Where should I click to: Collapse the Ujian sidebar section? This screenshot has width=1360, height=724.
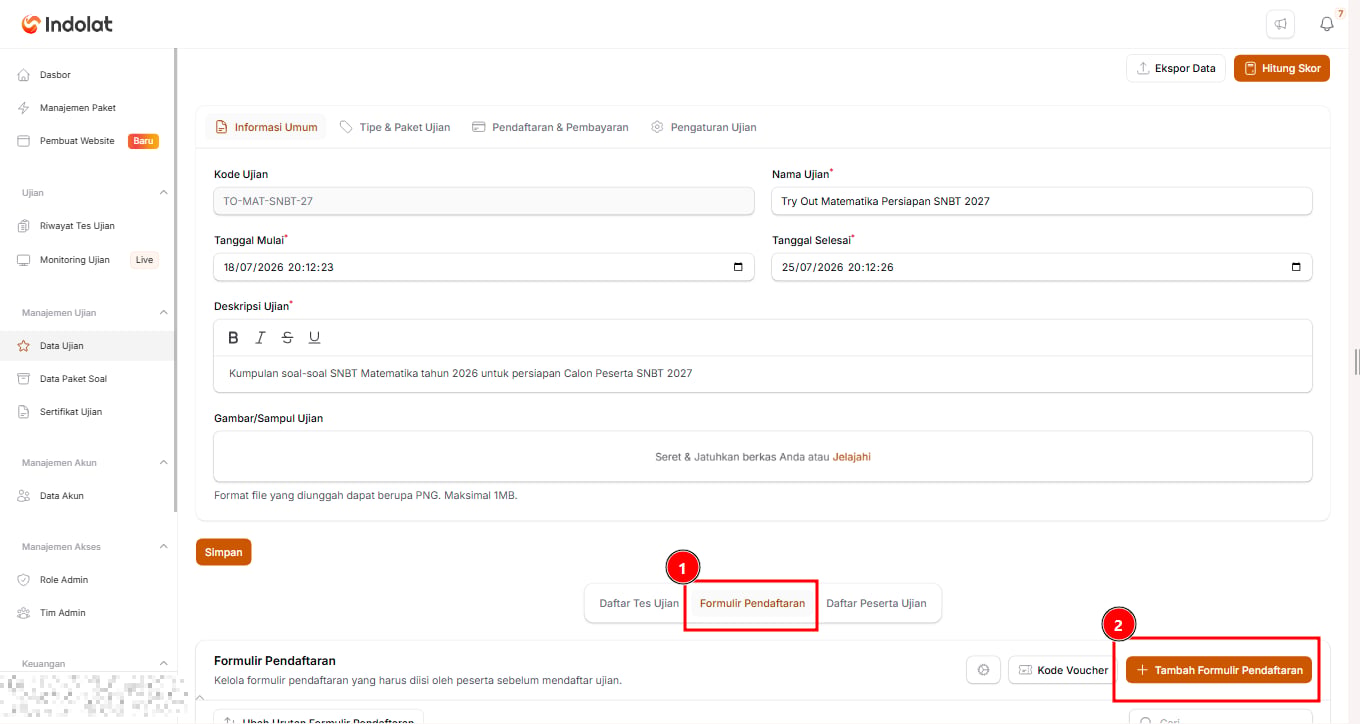pyautogui.click(x=164, y=192)
